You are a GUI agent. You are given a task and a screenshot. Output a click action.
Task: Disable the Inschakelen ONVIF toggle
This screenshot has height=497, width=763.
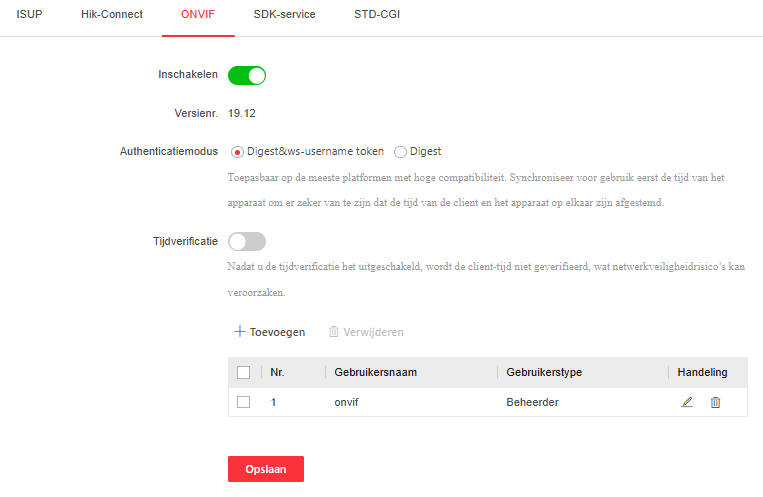click(247, 75)
